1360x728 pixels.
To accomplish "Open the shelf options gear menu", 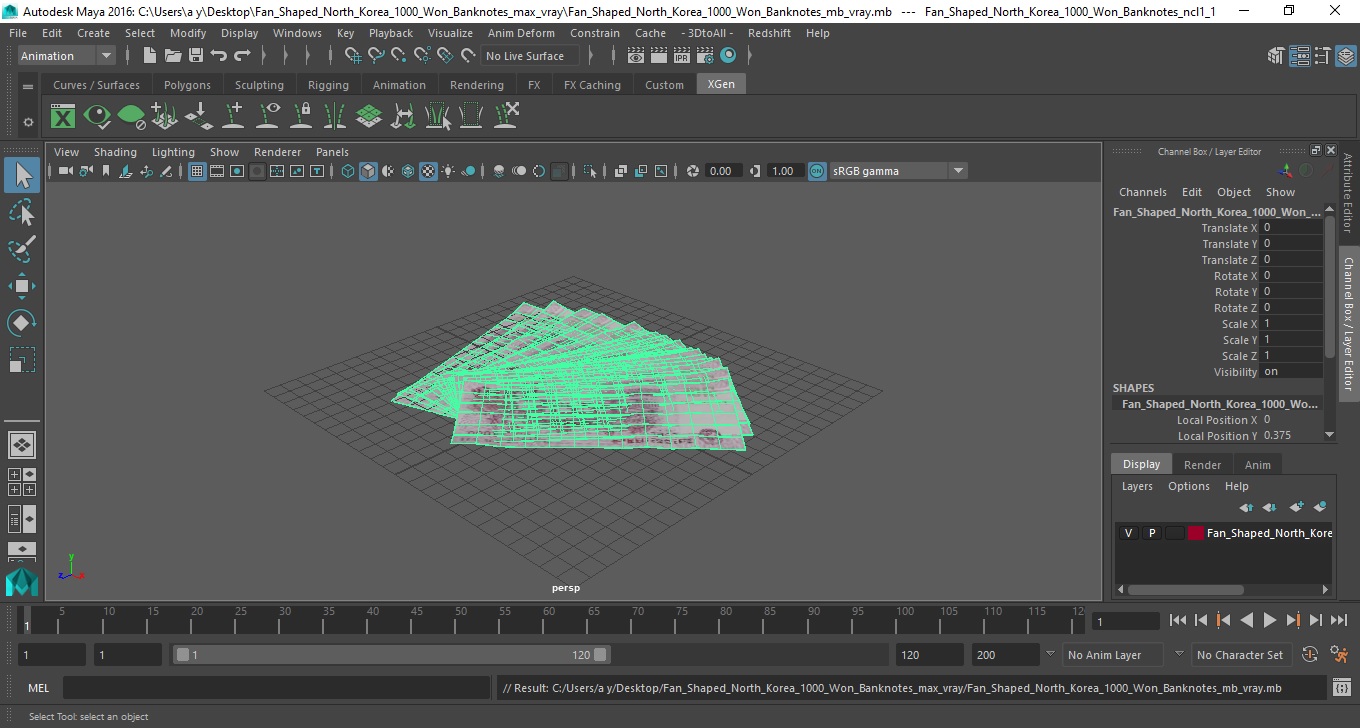I will pyautogui.click(x=28, y=122).
